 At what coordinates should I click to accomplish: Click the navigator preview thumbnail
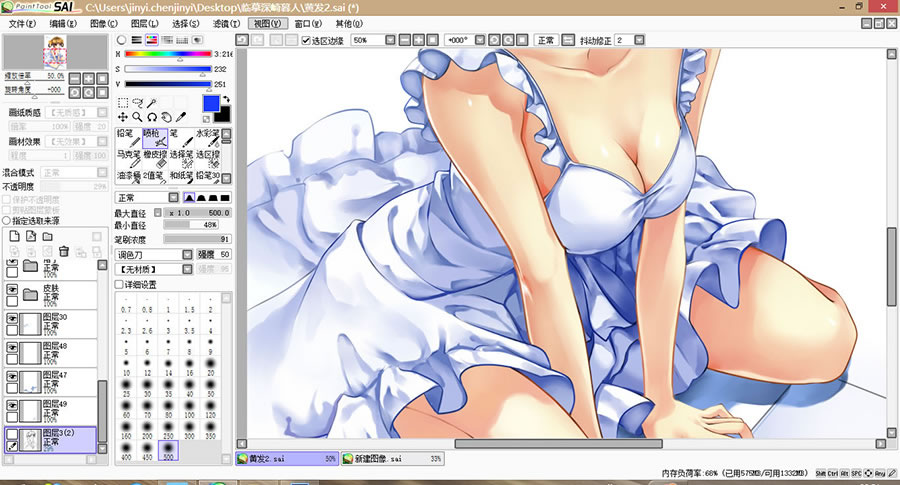point(55,52)
